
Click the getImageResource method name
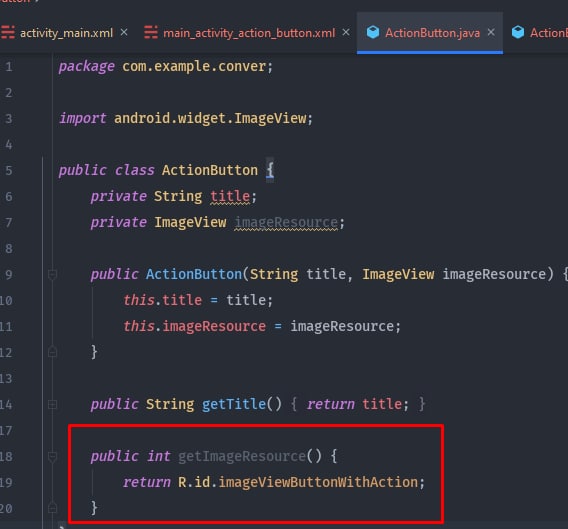tap(242, 457)
